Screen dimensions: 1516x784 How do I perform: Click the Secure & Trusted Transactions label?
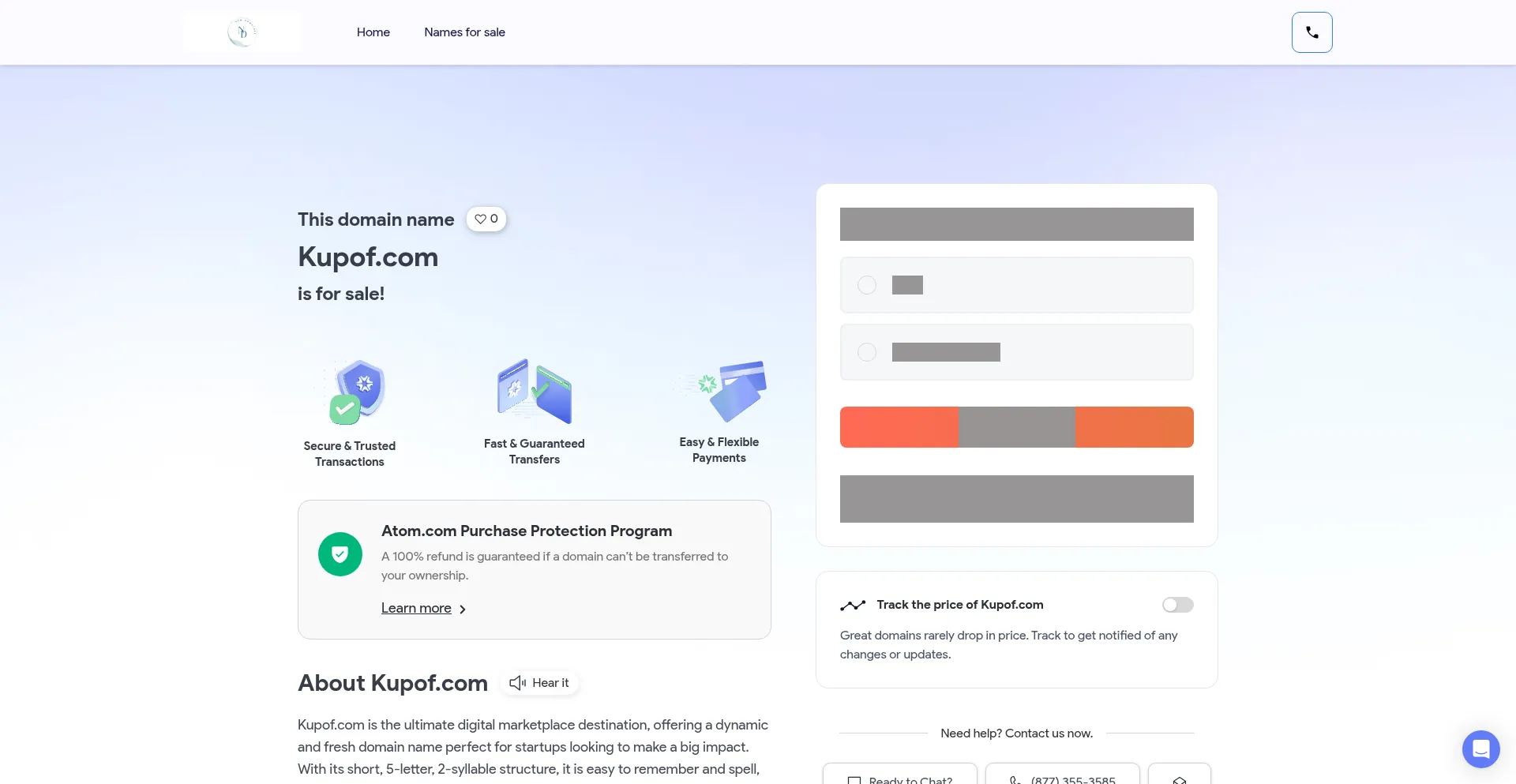(350, 454)
